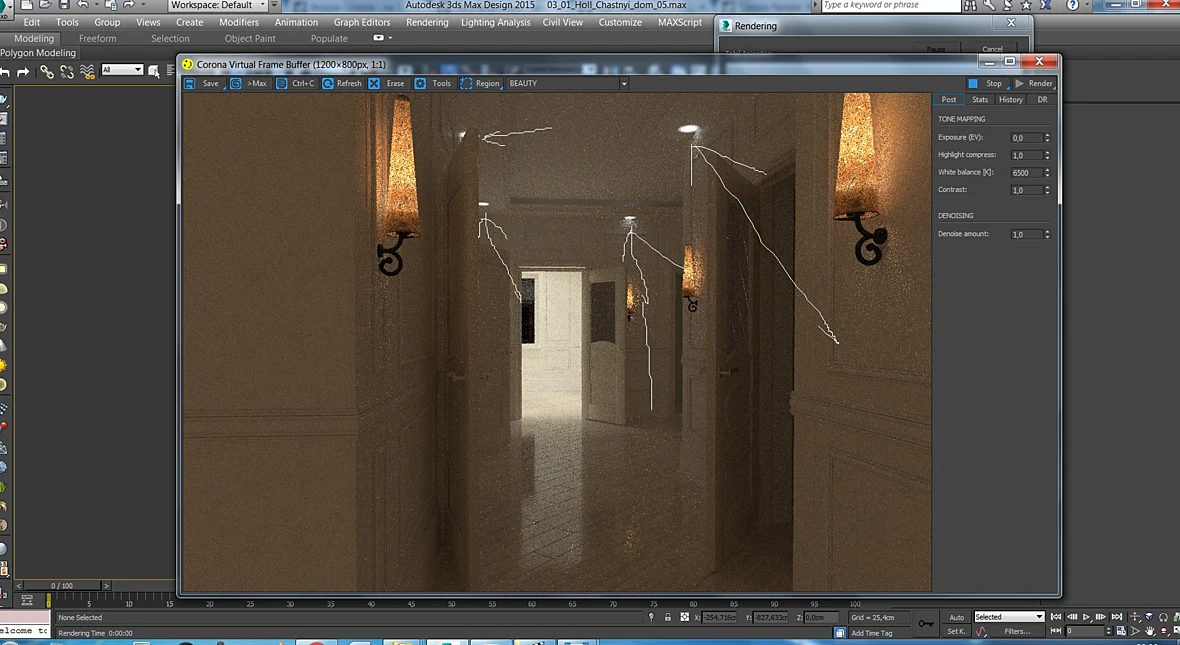Send the render to Max with the >Max icon
The width and height of the screenshot is (1180, 645).
(x=236, y=84)
